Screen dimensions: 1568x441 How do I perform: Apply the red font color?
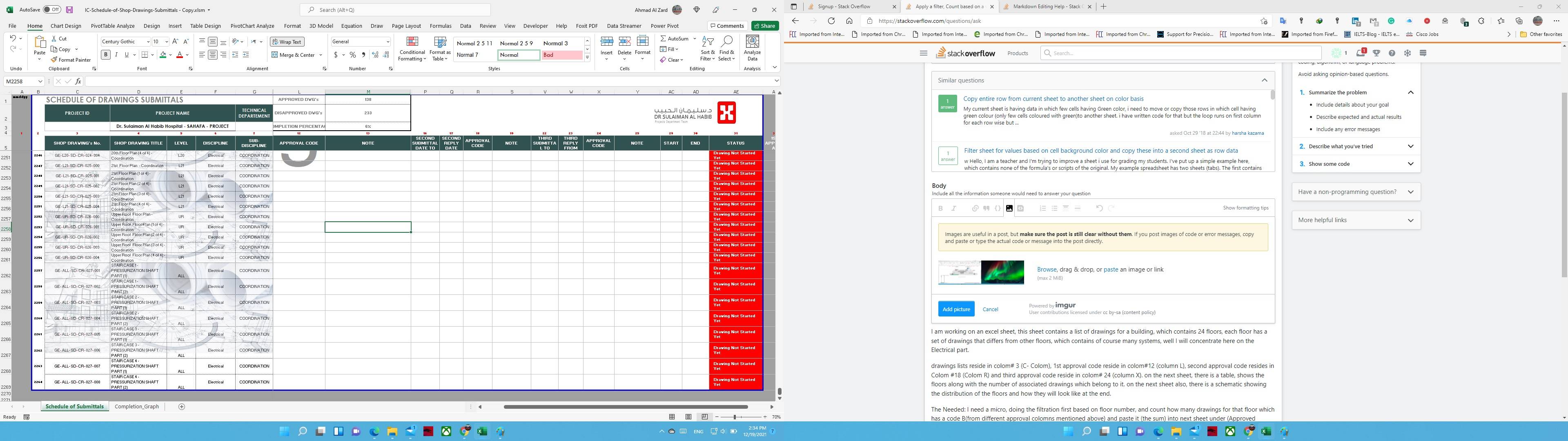180,55
